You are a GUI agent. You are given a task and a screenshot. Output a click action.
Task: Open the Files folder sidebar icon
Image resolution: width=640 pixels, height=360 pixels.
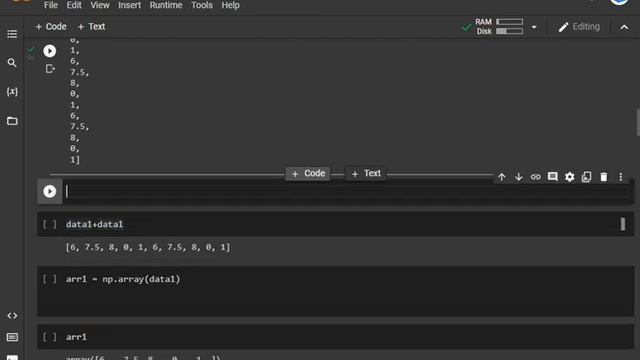point(12,121)
